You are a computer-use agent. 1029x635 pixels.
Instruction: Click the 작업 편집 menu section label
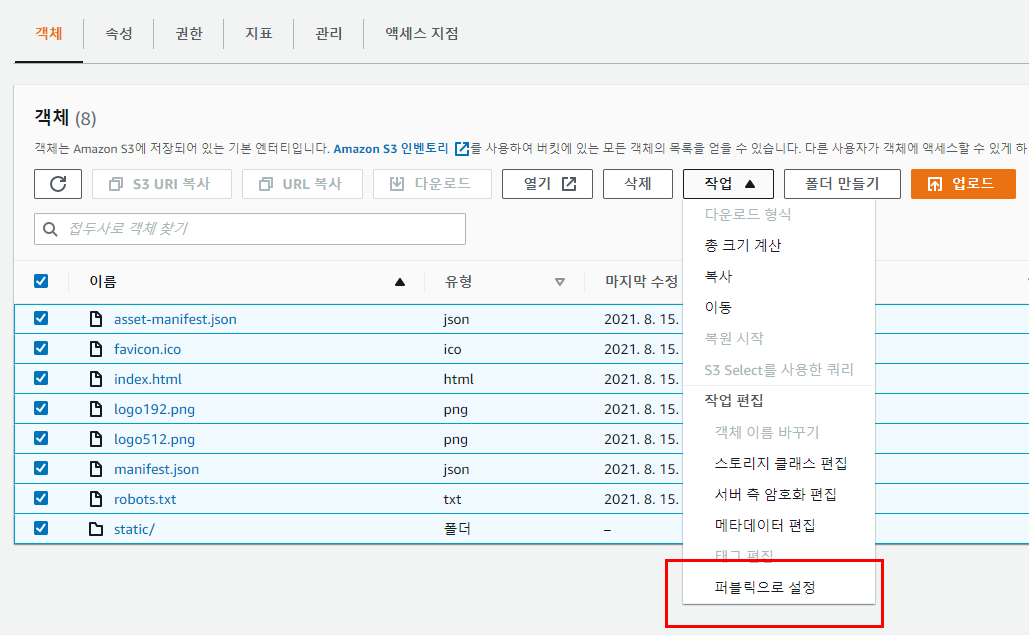pyautogui.click(x=734, y=401)
